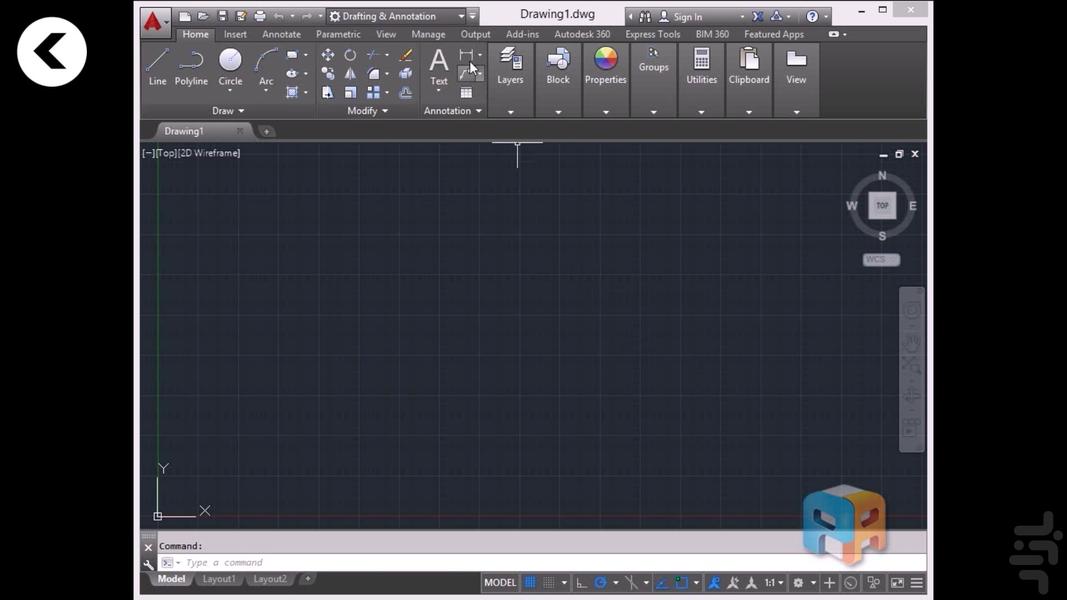Choose the Arc tool
1067x600 pixels.
[266, 66]
